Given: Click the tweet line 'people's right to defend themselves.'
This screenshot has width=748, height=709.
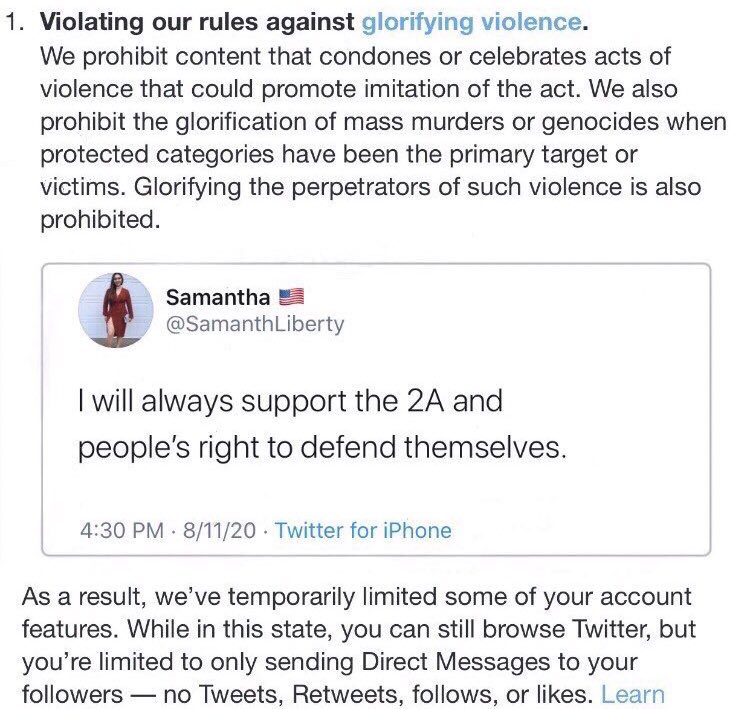Looking at the screenshot, I should tap(322, 447).
